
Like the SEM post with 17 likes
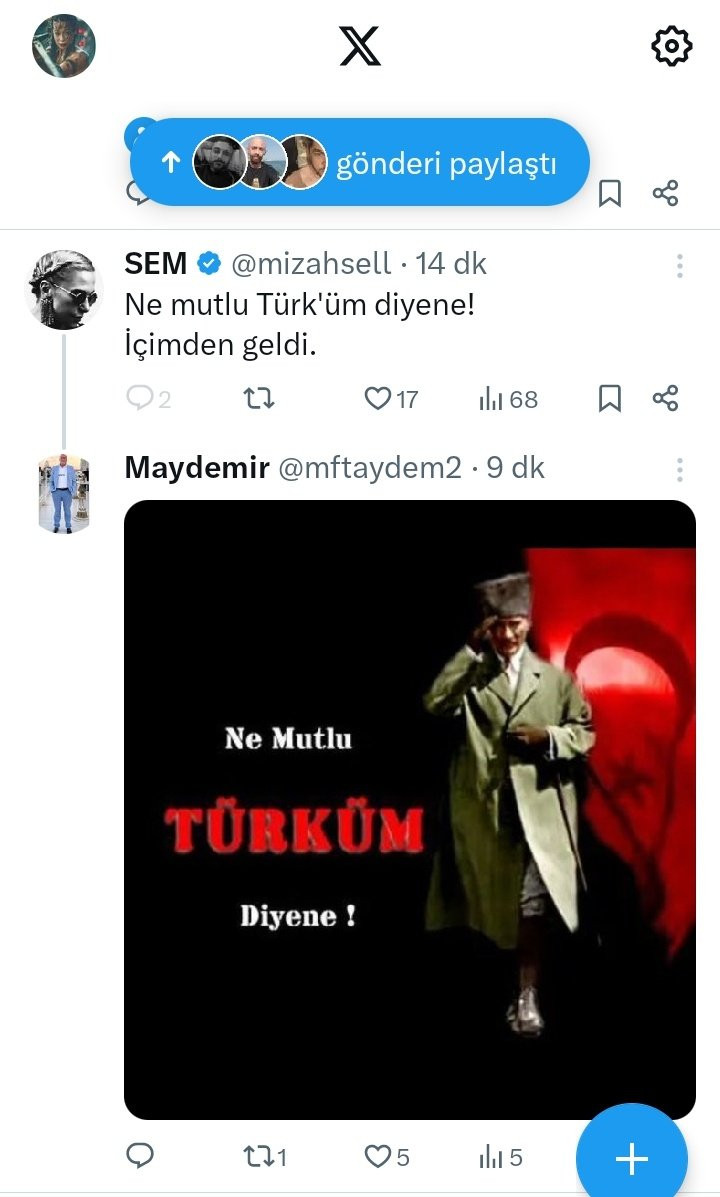point(378,399)
